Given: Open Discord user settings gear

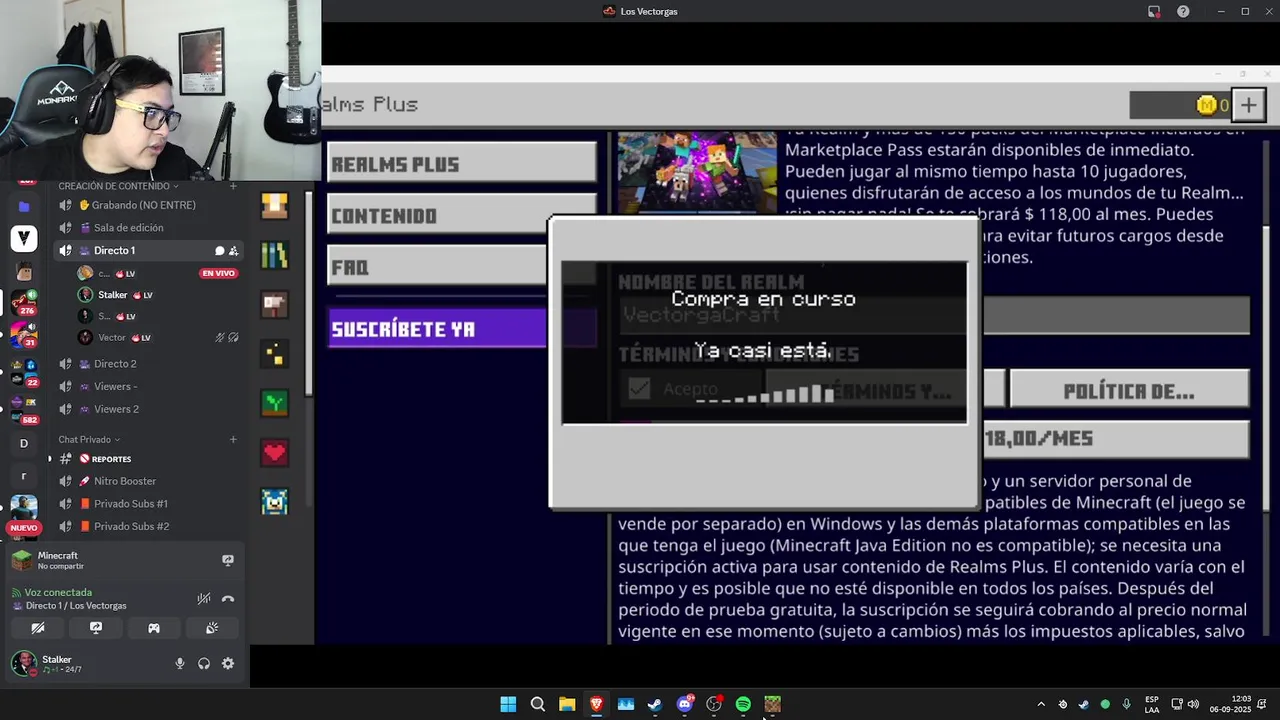Looking at the screenshot, I should 228,663.
